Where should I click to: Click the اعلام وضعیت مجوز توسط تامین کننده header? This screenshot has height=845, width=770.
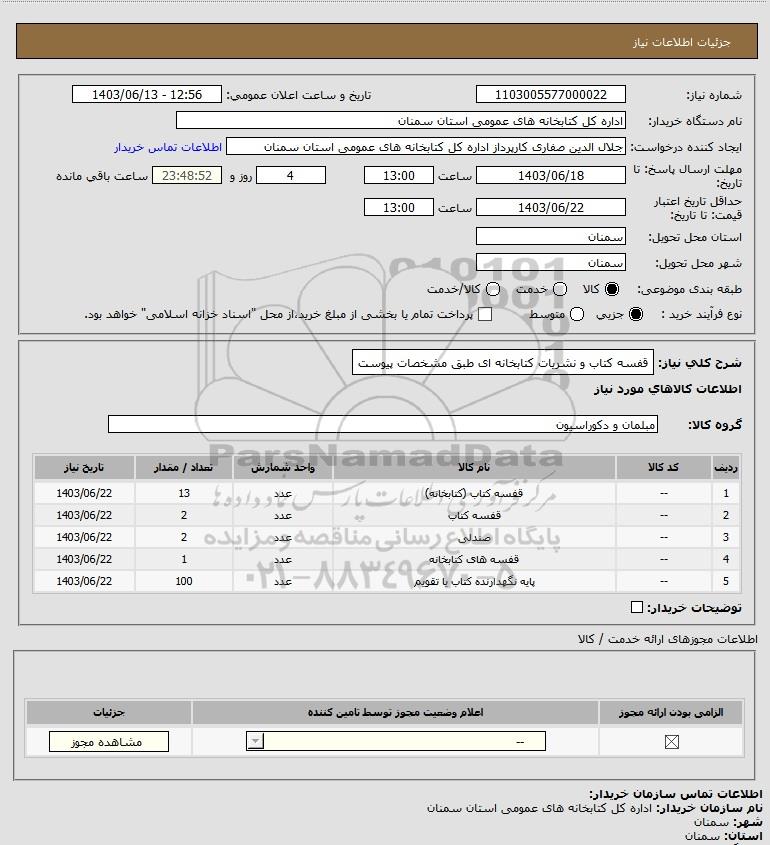[396, 712]
